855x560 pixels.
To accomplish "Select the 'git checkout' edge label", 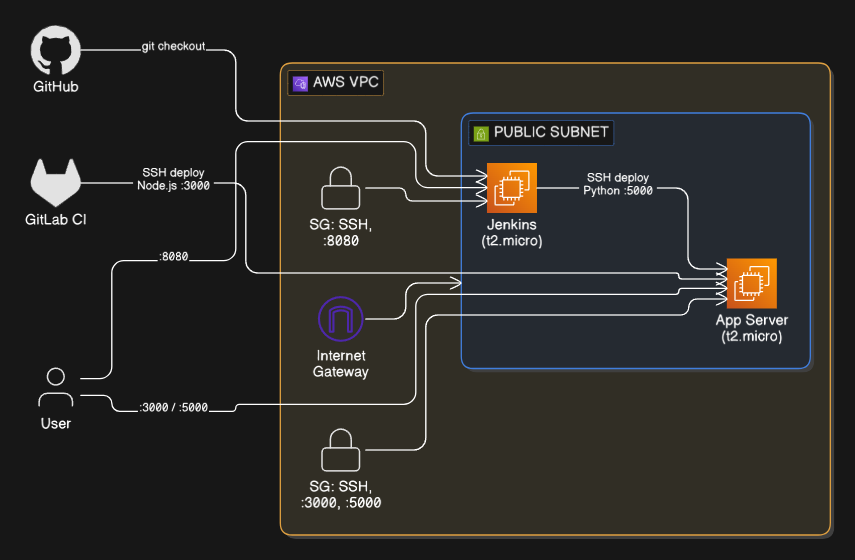I will (173, 46).
